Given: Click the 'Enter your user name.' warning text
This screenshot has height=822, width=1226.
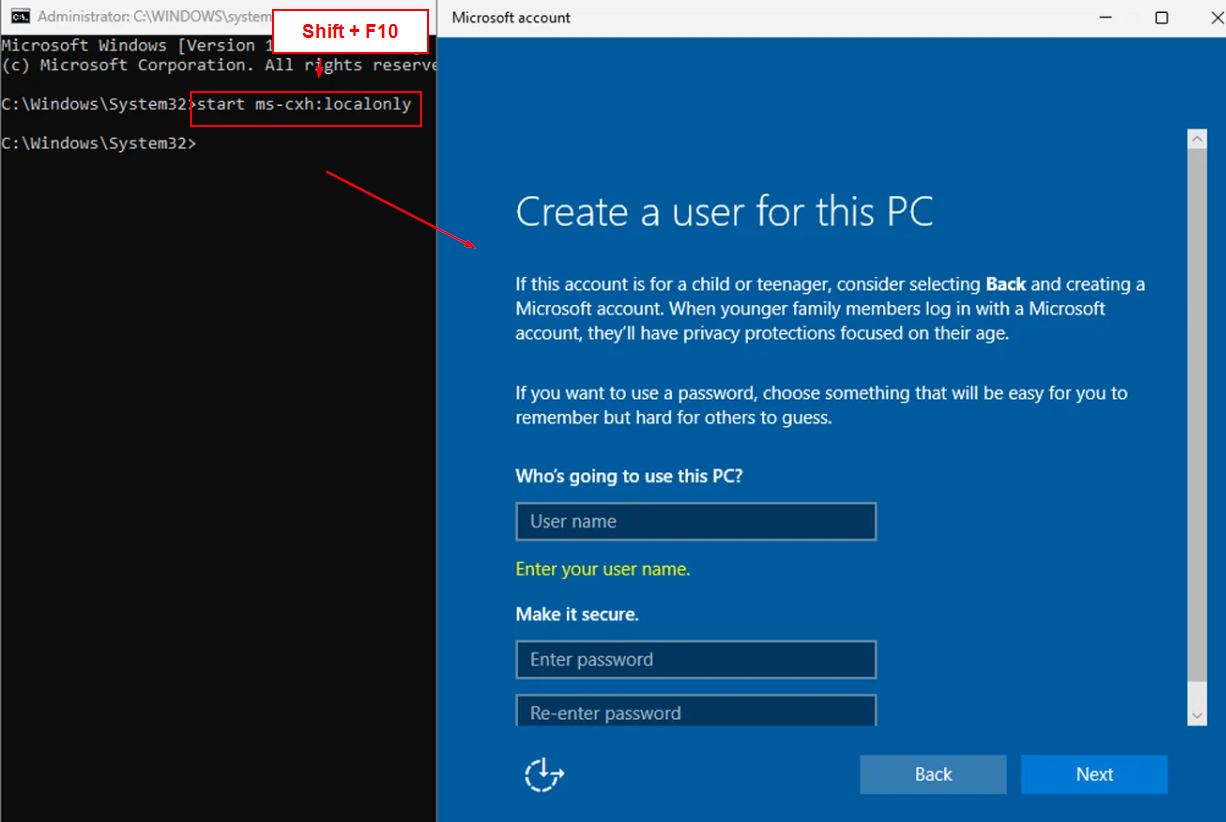Looking at the screenshot, I should [603, 570].
